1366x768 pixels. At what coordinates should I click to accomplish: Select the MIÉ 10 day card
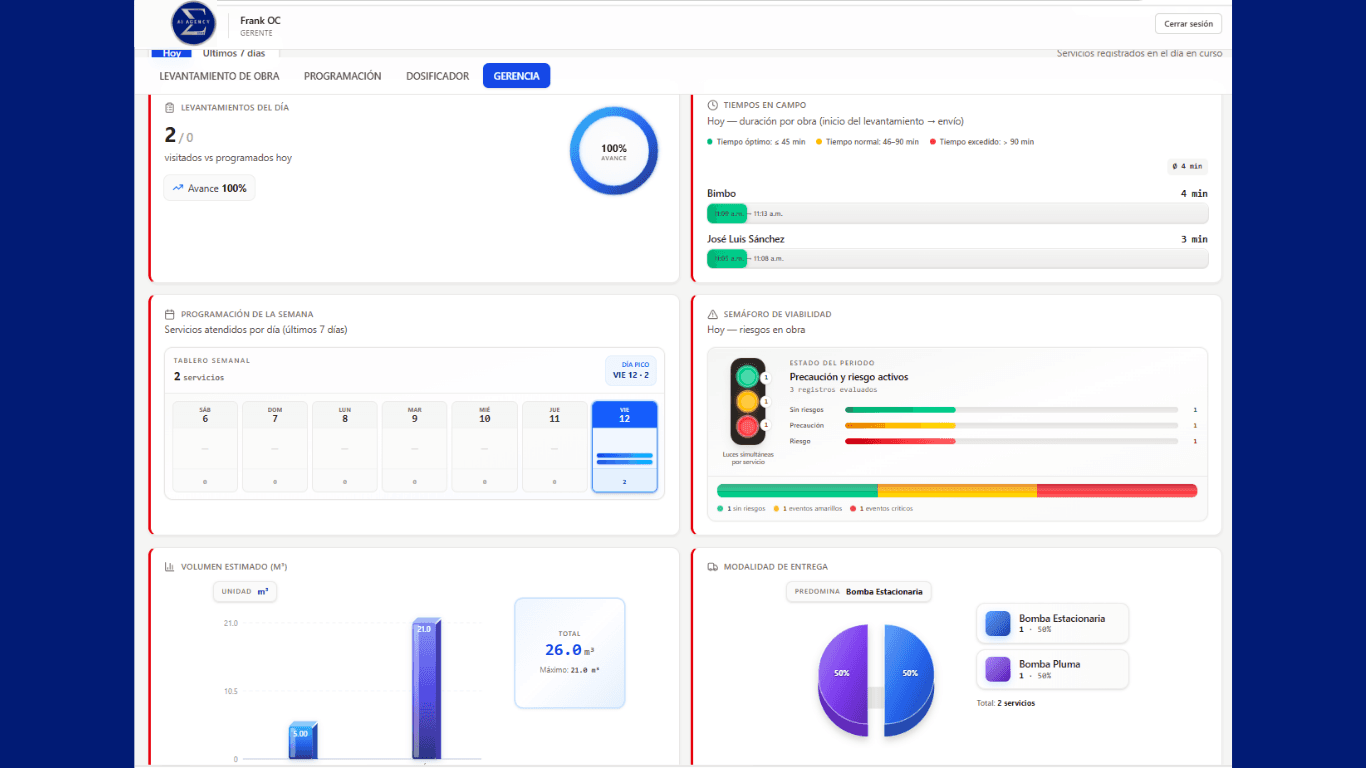[x=485, y=447]
